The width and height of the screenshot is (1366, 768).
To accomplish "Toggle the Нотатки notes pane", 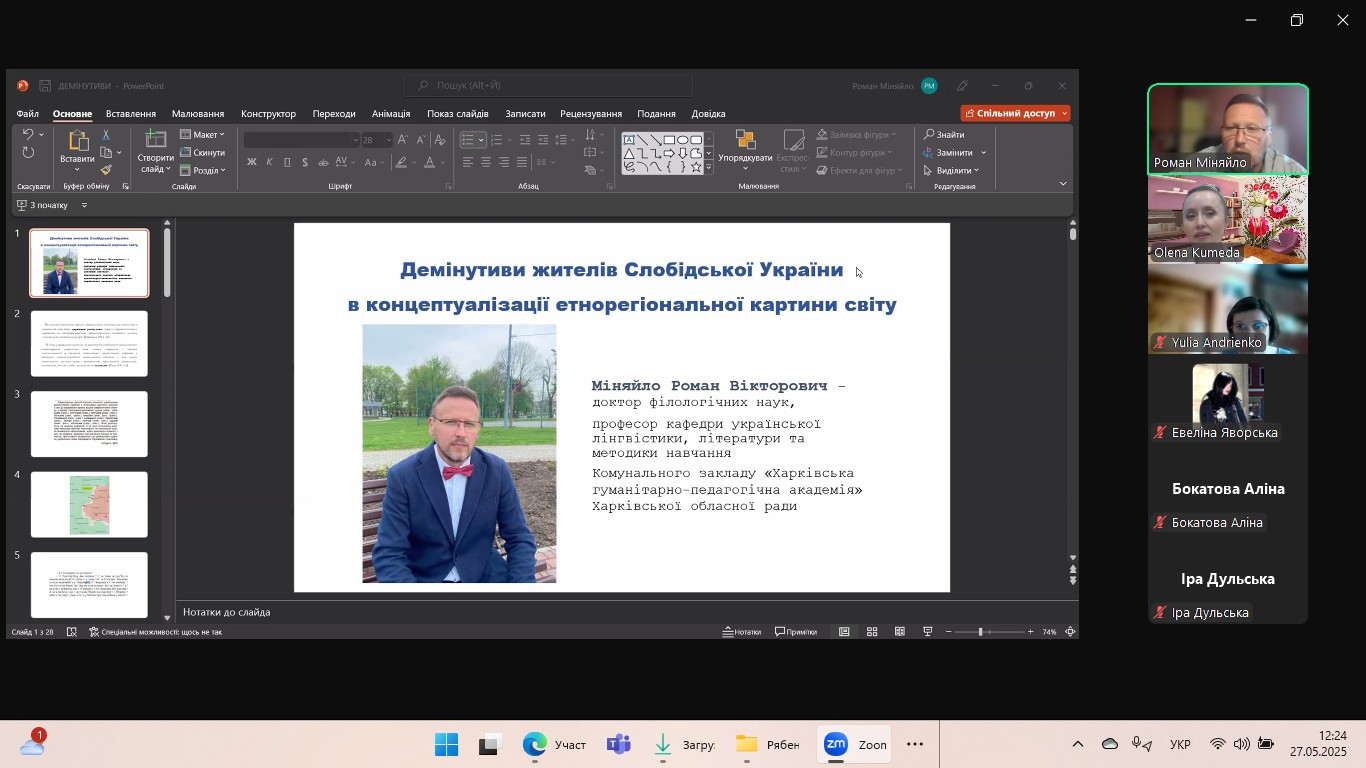I will (741, 632).
